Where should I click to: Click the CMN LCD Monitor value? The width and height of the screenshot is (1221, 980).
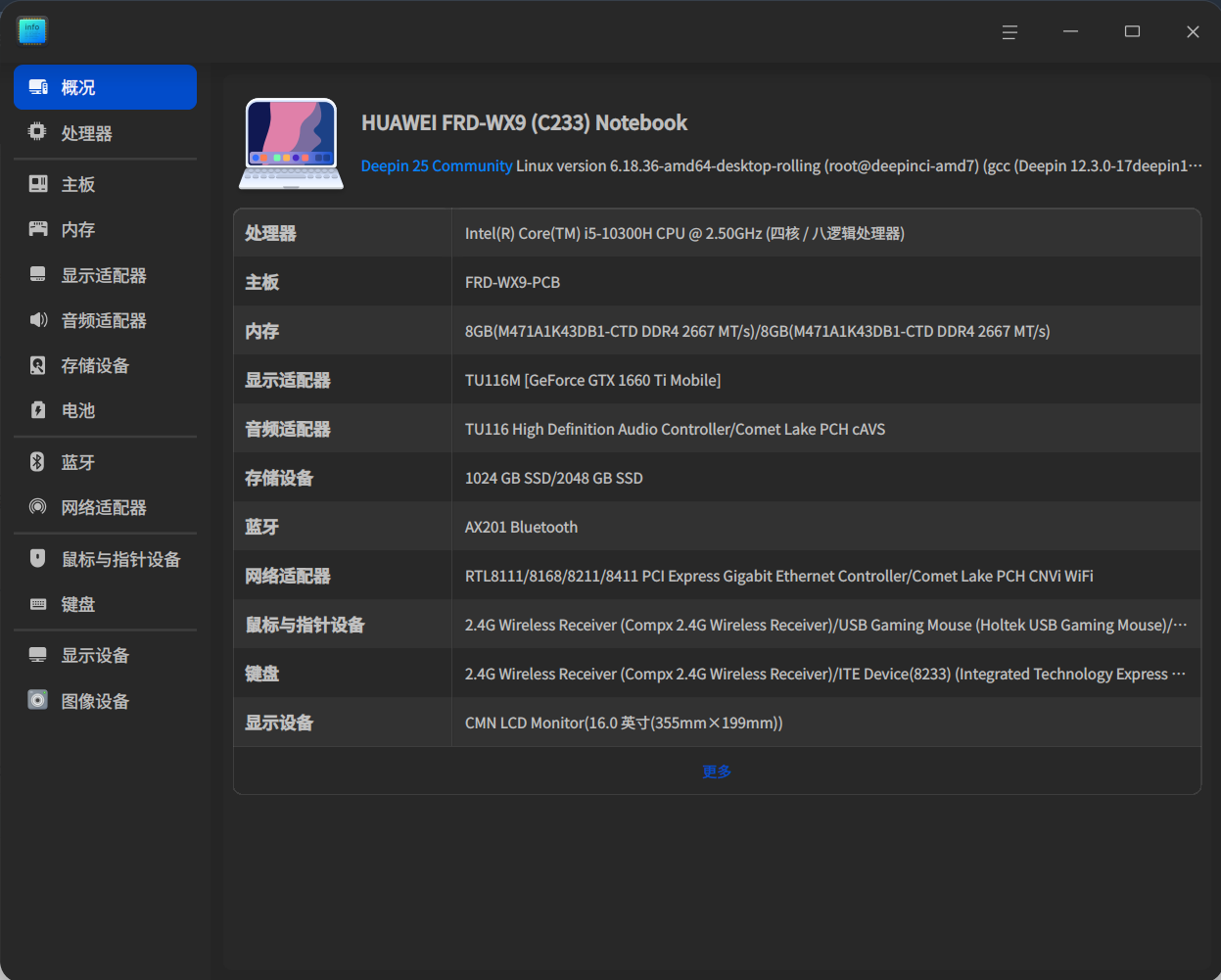click(624, 723)
